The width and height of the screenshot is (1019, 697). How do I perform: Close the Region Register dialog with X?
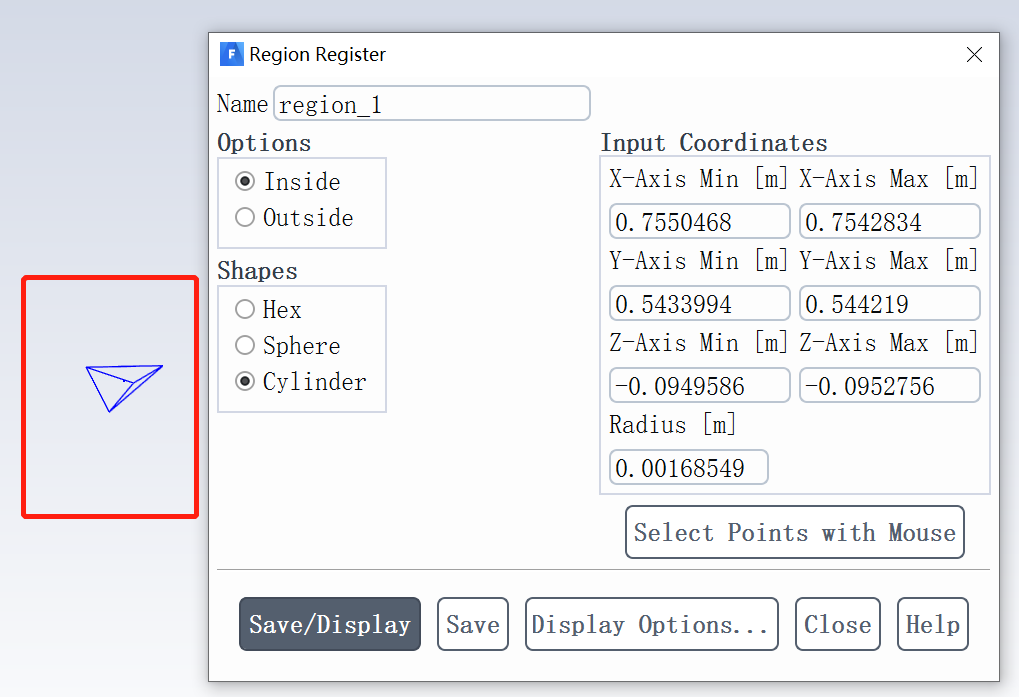[x=974, y=55]
